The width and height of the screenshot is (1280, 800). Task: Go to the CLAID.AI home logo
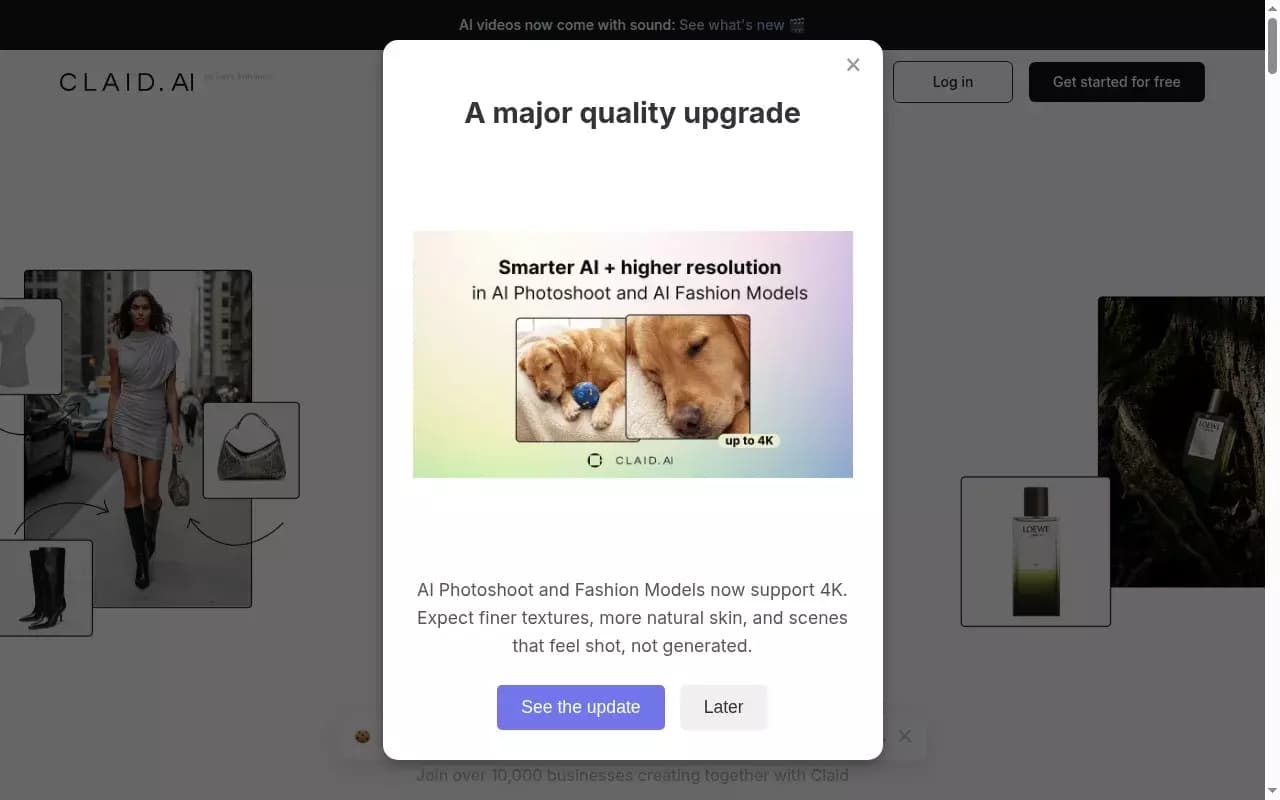pos(127,82)
